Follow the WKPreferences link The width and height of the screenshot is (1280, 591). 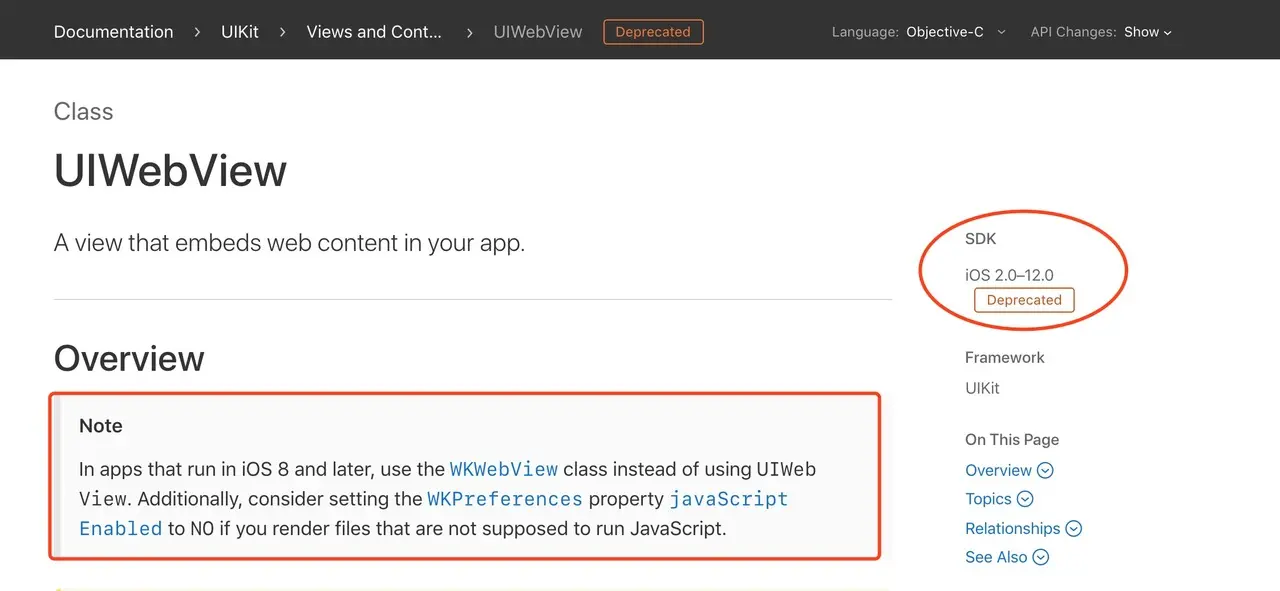click(505, 499)
